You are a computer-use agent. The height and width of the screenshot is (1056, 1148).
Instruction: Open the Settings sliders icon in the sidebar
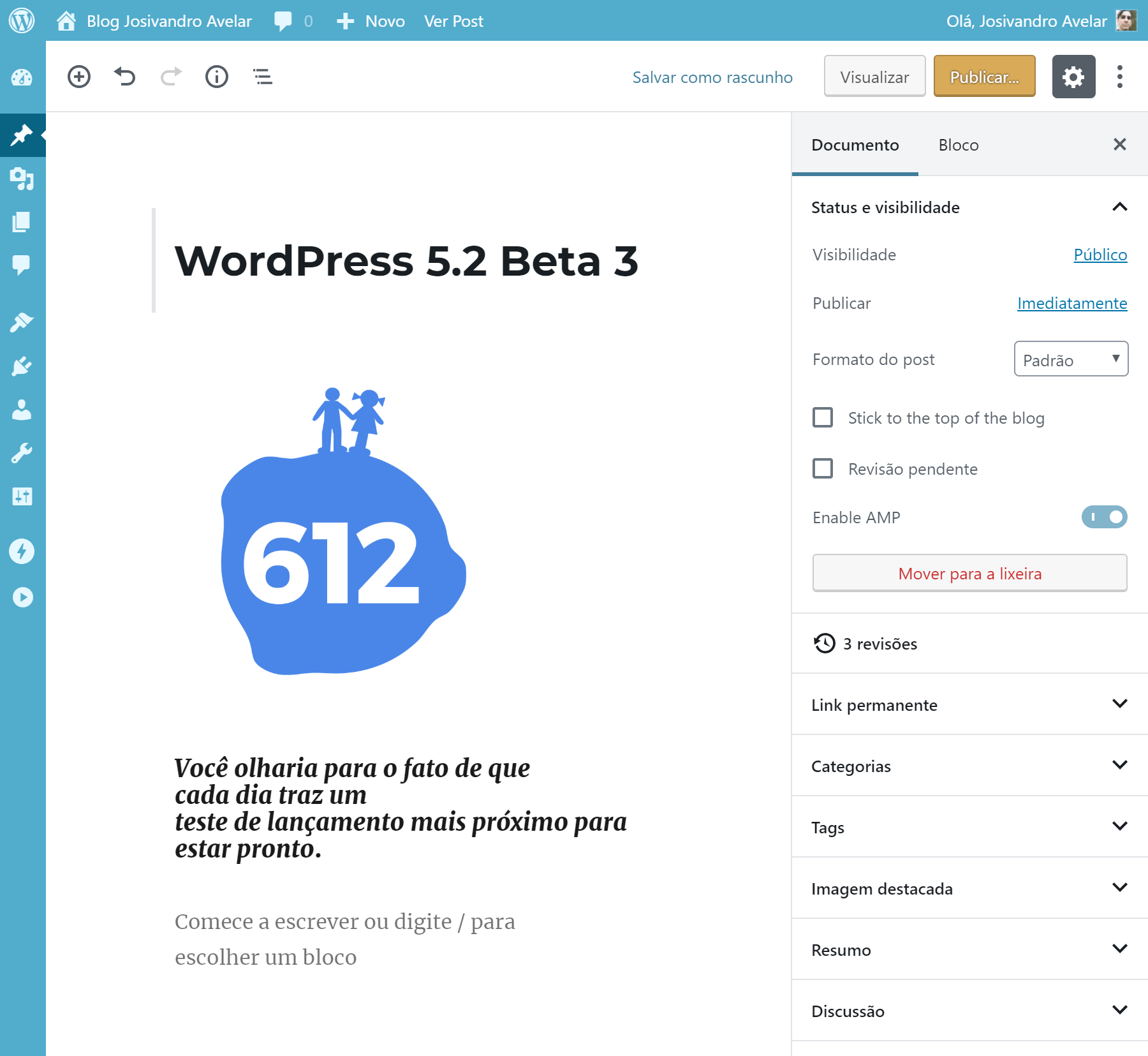point(22,496)
